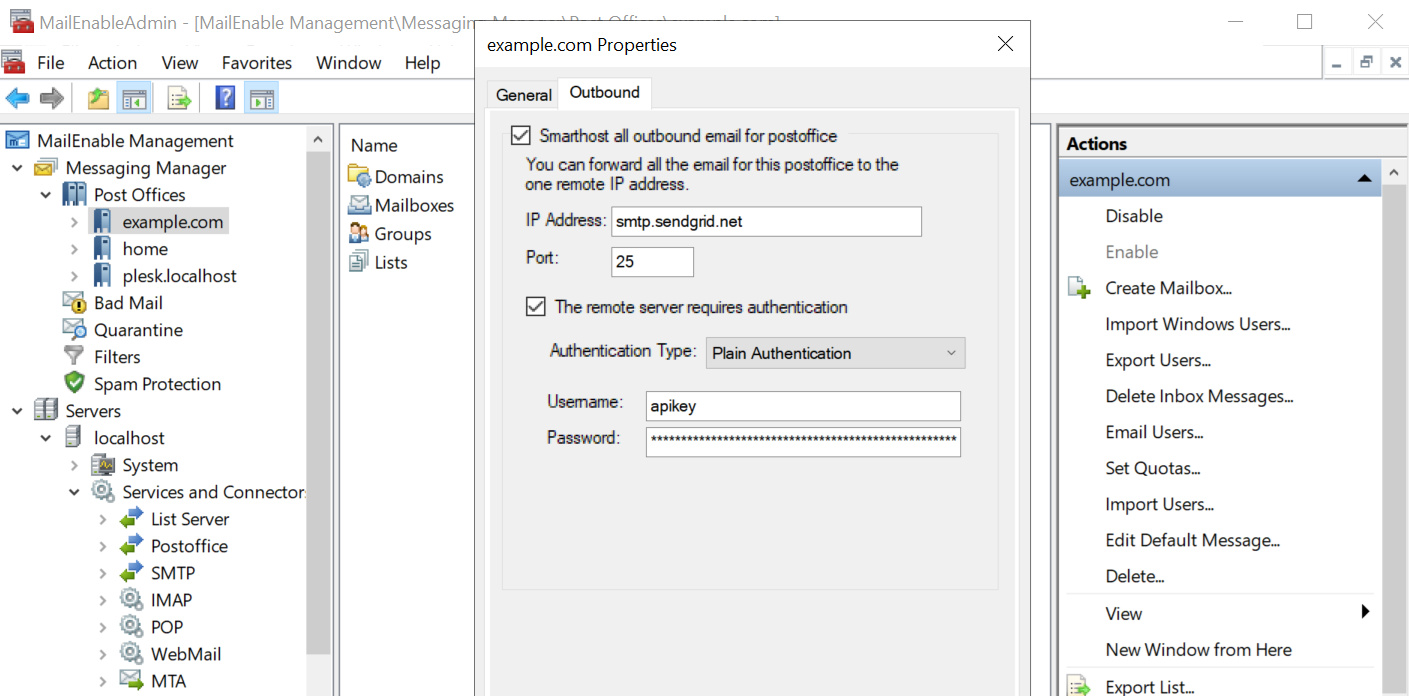Uncheck Smarthost all outbound email for postoffice
This screenshot has height=696, width=1409.
point(521,135)
